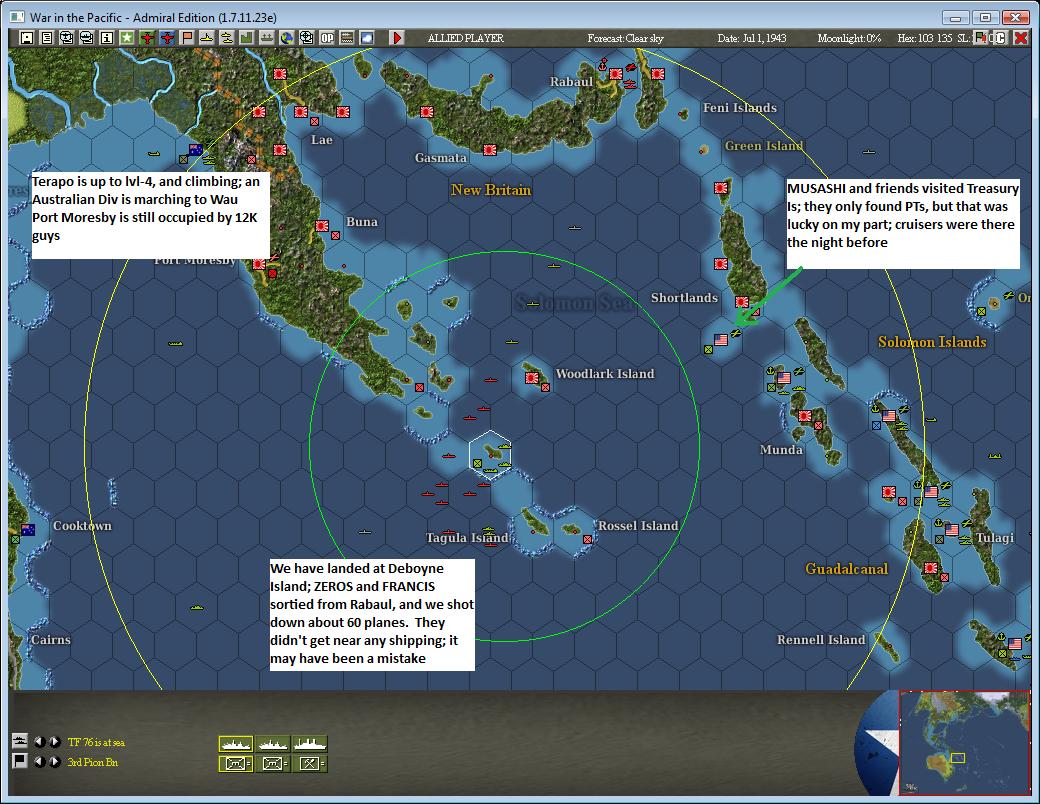Click the Japanese flag at Gasmata
The width and height of the screenshot is (1040, 804).
(490, 150)
